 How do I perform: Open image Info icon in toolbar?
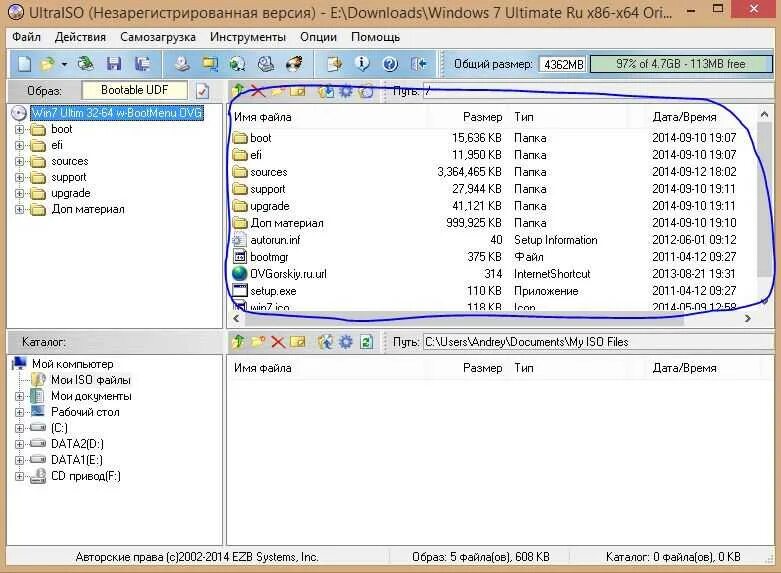[362, 64]
